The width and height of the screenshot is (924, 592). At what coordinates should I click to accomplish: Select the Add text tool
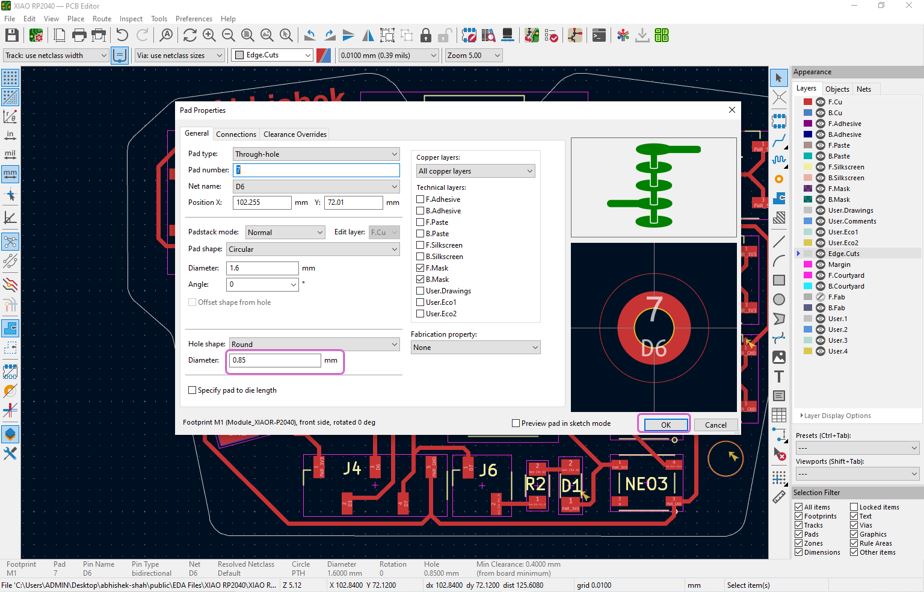(779, 377)
